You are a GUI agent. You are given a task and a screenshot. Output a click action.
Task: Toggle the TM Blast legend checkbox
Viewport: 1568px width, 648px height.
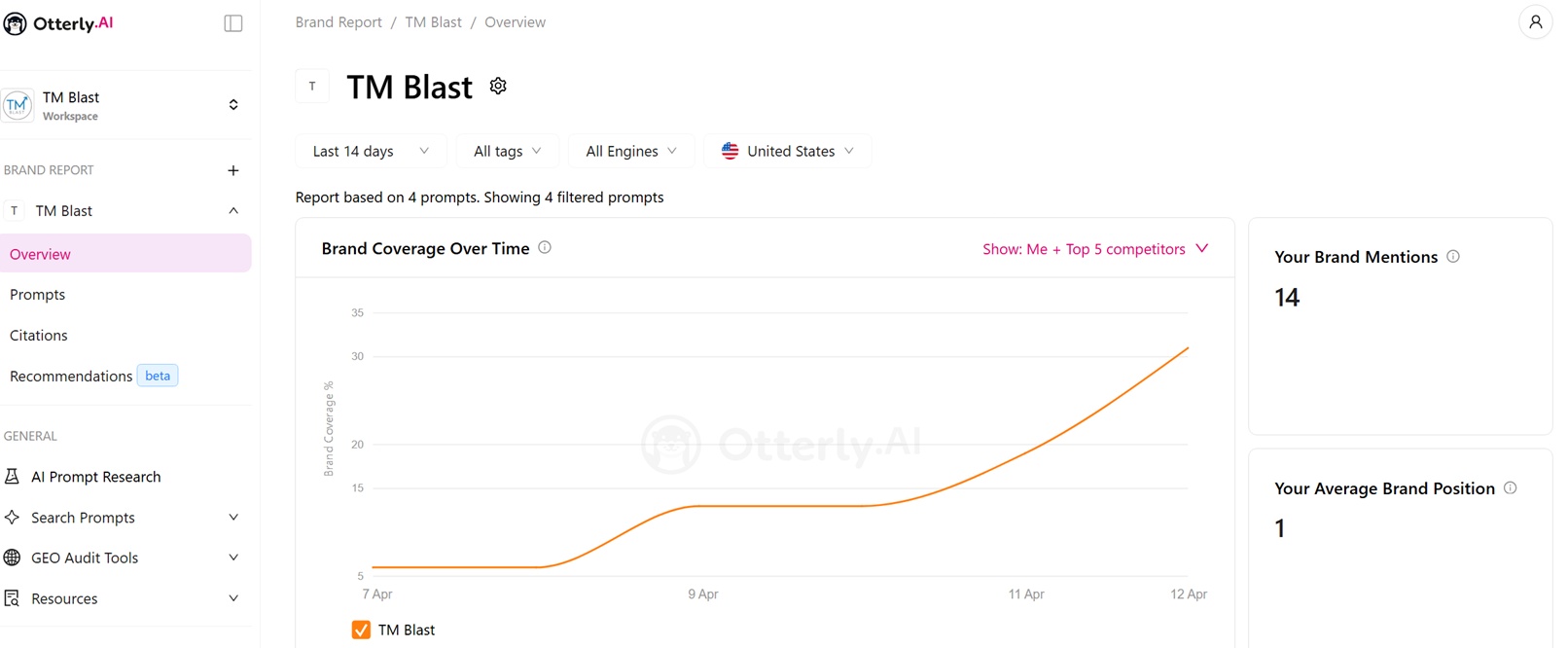click(361, 630)
